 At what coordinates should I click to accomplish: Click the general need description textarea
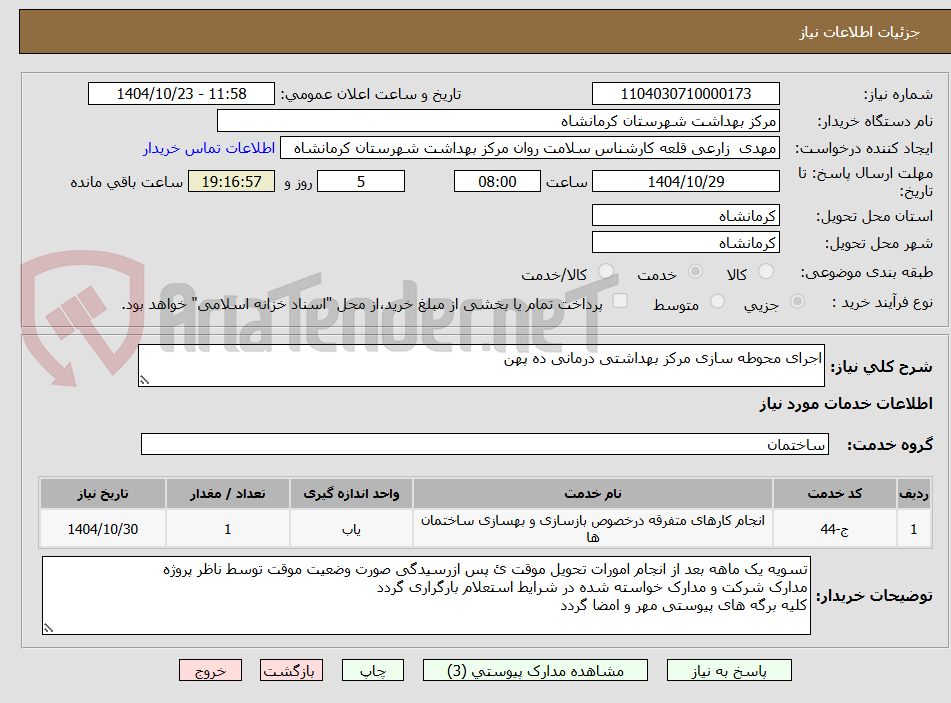tap(481, 365)
